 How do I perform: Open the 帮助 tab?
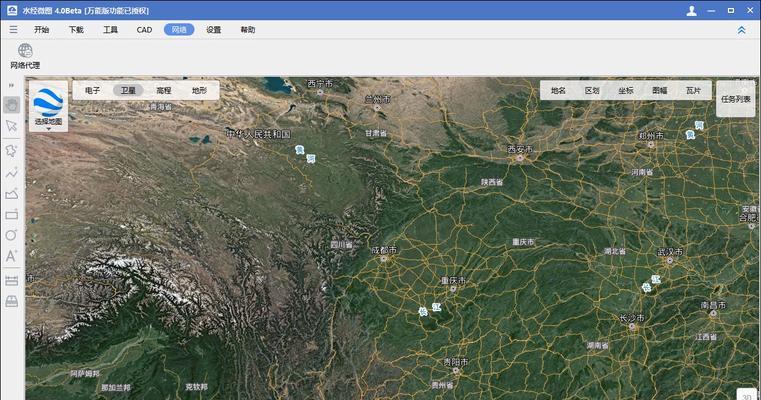point(248,30)
